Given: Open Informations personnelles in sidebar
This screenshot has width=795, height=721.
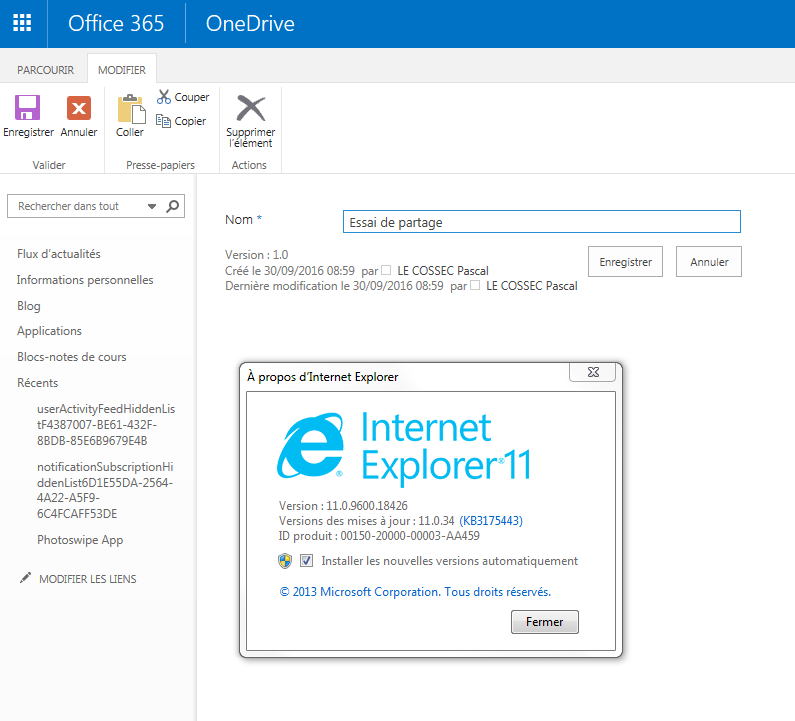Looking at the screenshot, I should (x=85, y=280).
